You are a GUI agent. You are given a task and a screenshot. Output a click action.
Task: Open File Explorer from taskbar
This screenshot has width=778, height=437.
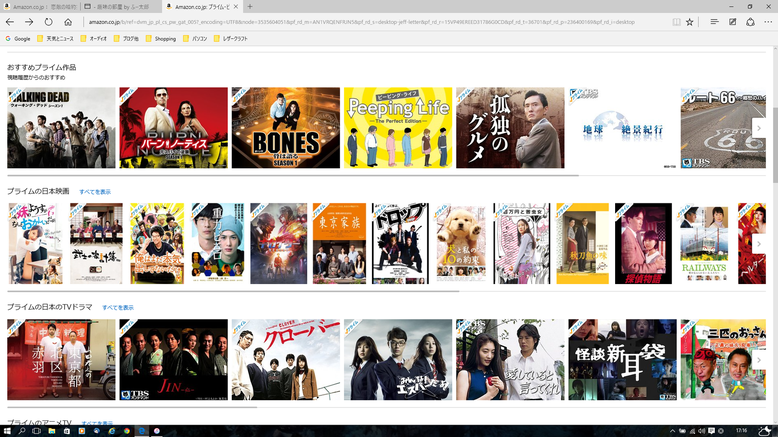(x=52, y=431)
